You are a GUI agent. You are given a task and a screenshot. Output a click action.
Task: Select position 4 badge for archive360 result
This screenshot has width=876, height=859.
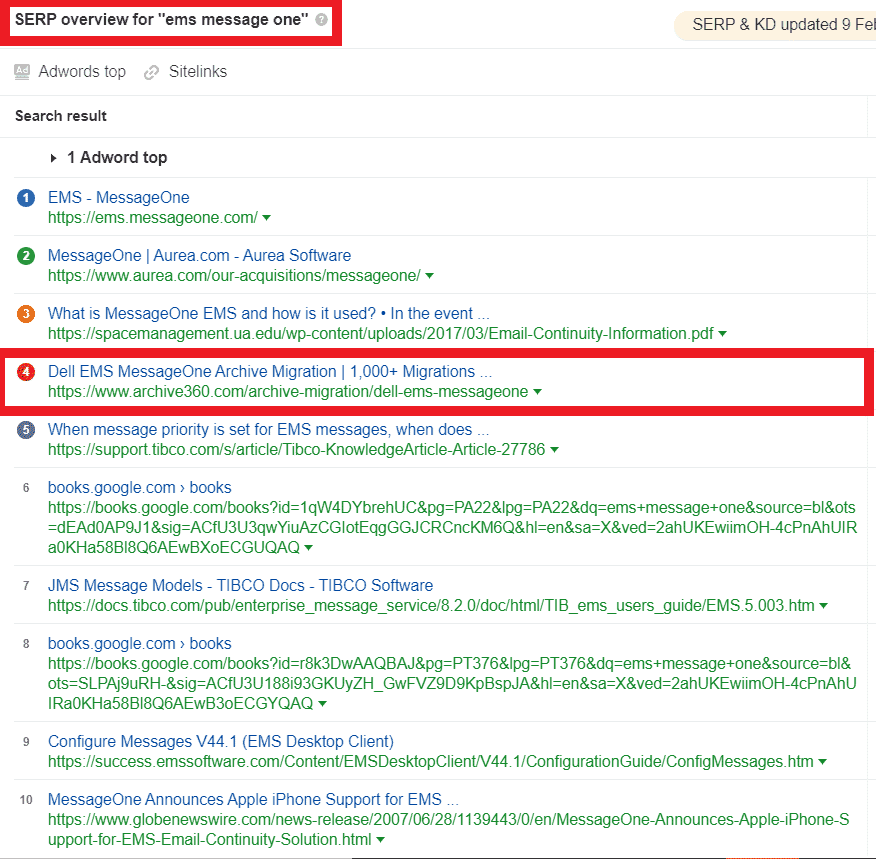(x=26, y=372)
